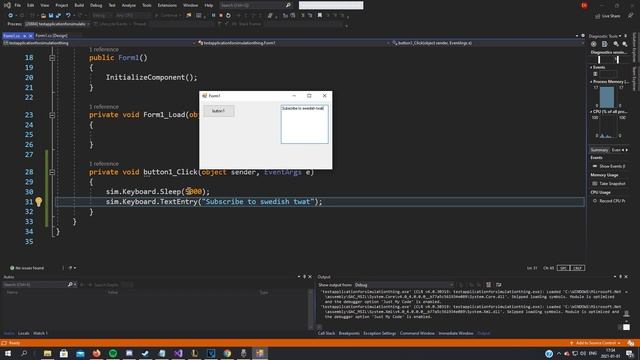This screenshot has height=360, width=640.
Task: Click the Open File icon in the toolbar
Action: 43,16
